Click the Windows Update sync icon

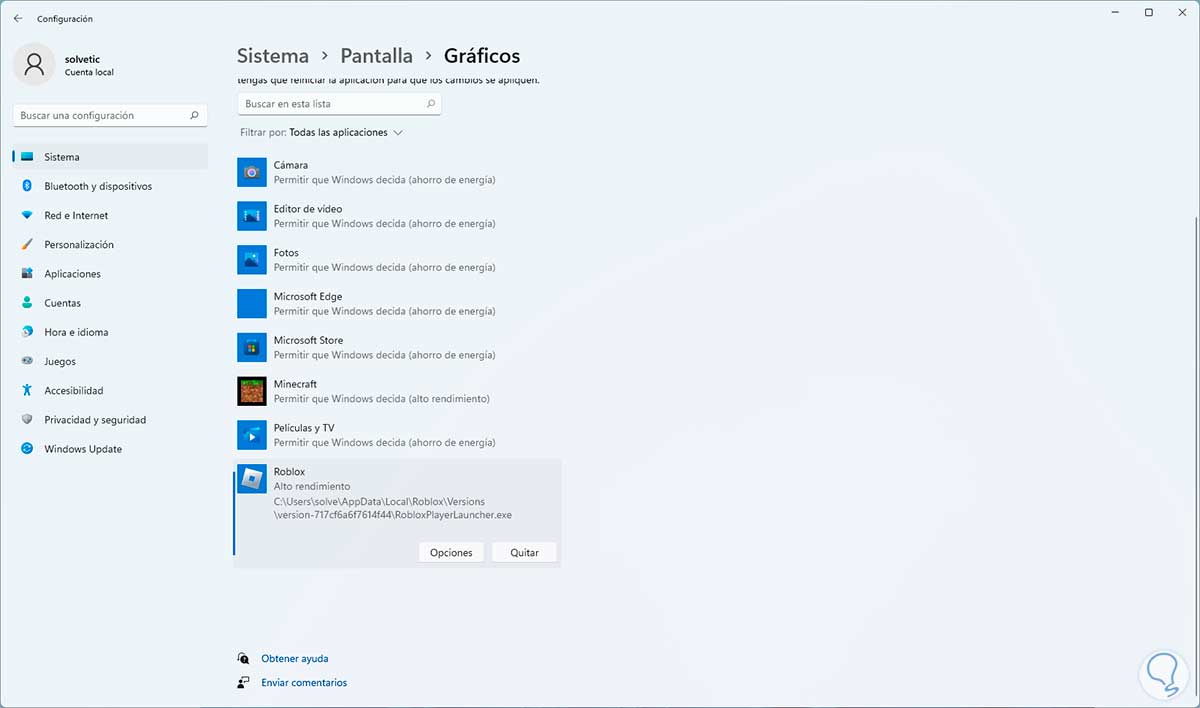coord(27,449)
